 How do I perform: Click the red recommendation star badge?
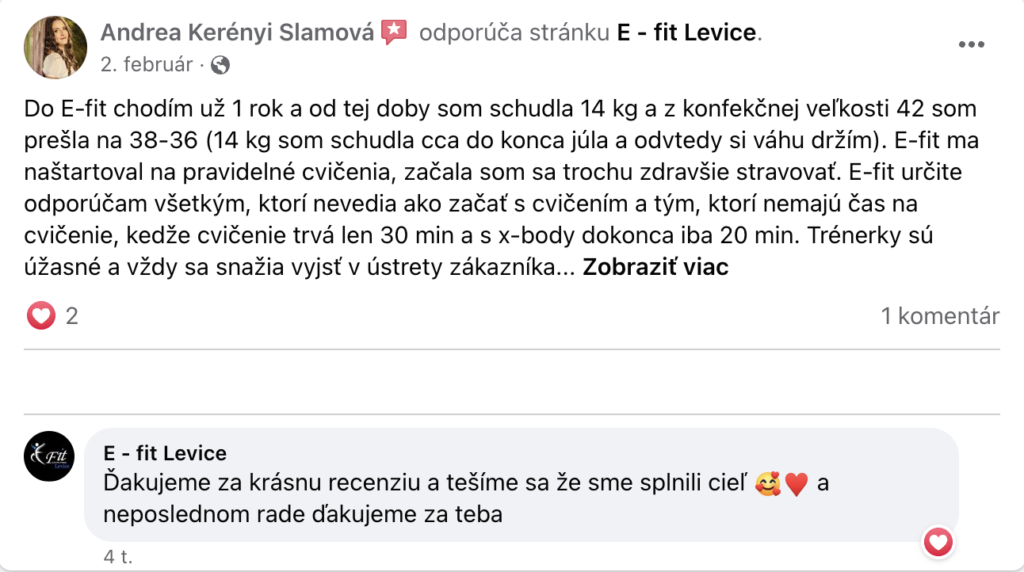click(x=394, y=33)
